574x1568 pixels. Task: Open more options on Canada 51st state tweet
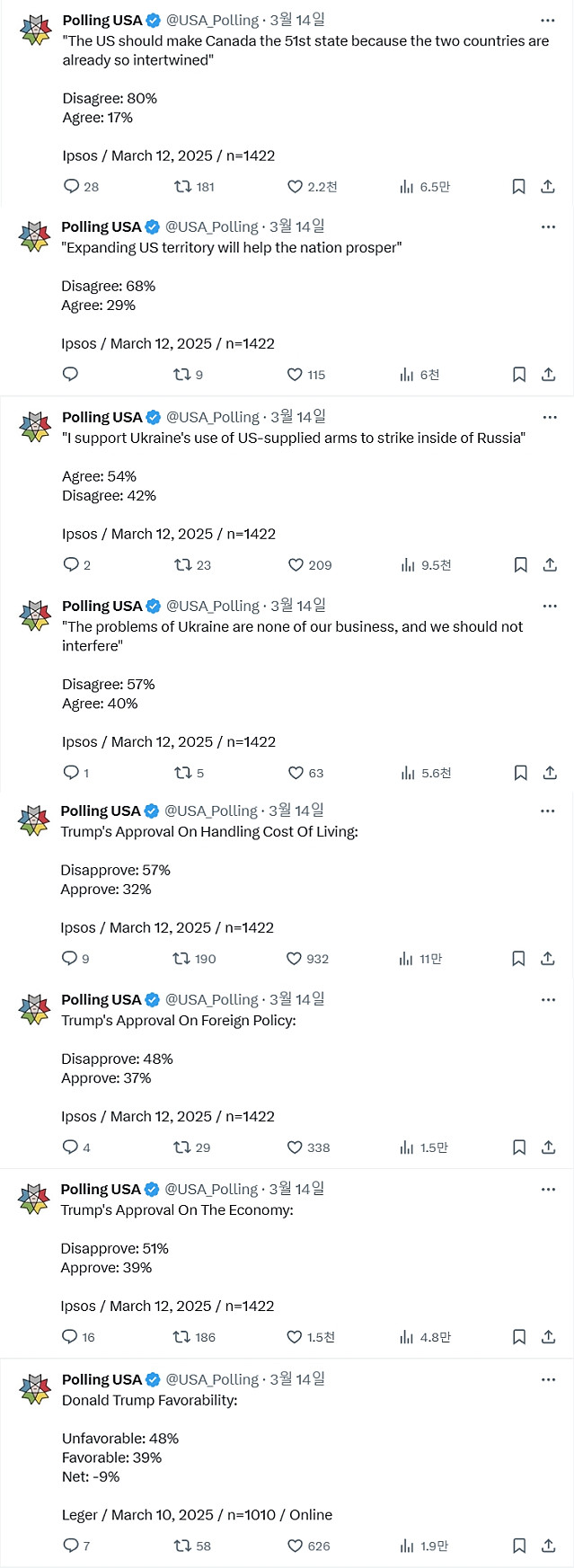click(x=548, y=20)
